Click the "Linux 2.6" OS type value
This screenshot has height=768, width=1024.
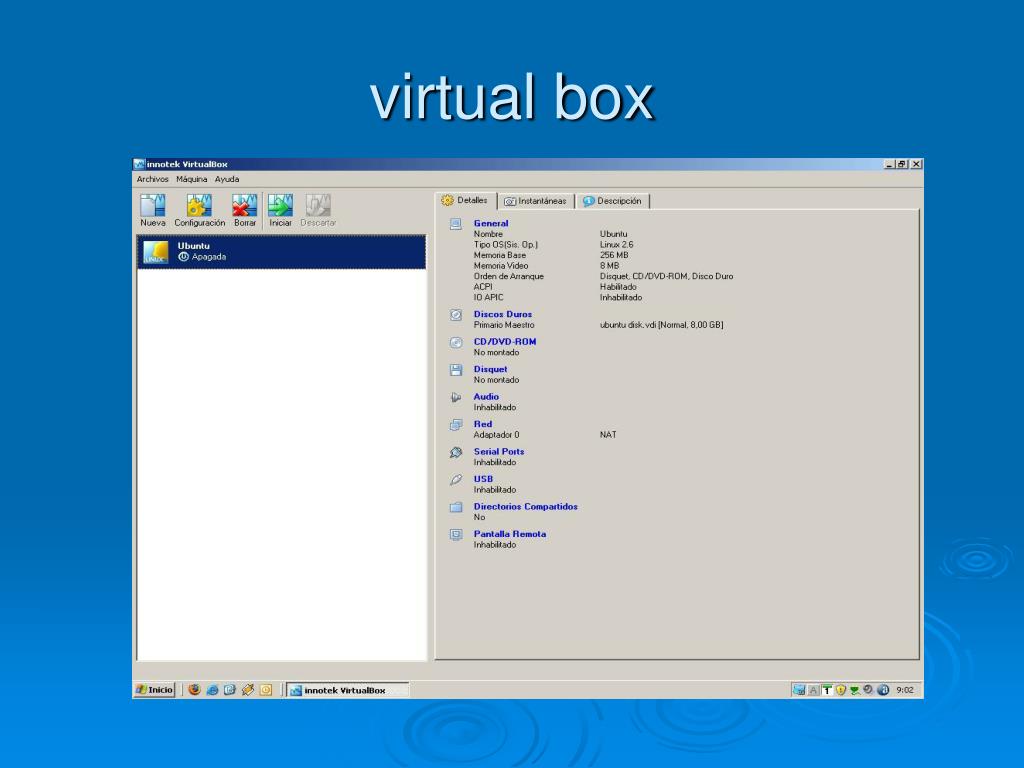point(616,244)
